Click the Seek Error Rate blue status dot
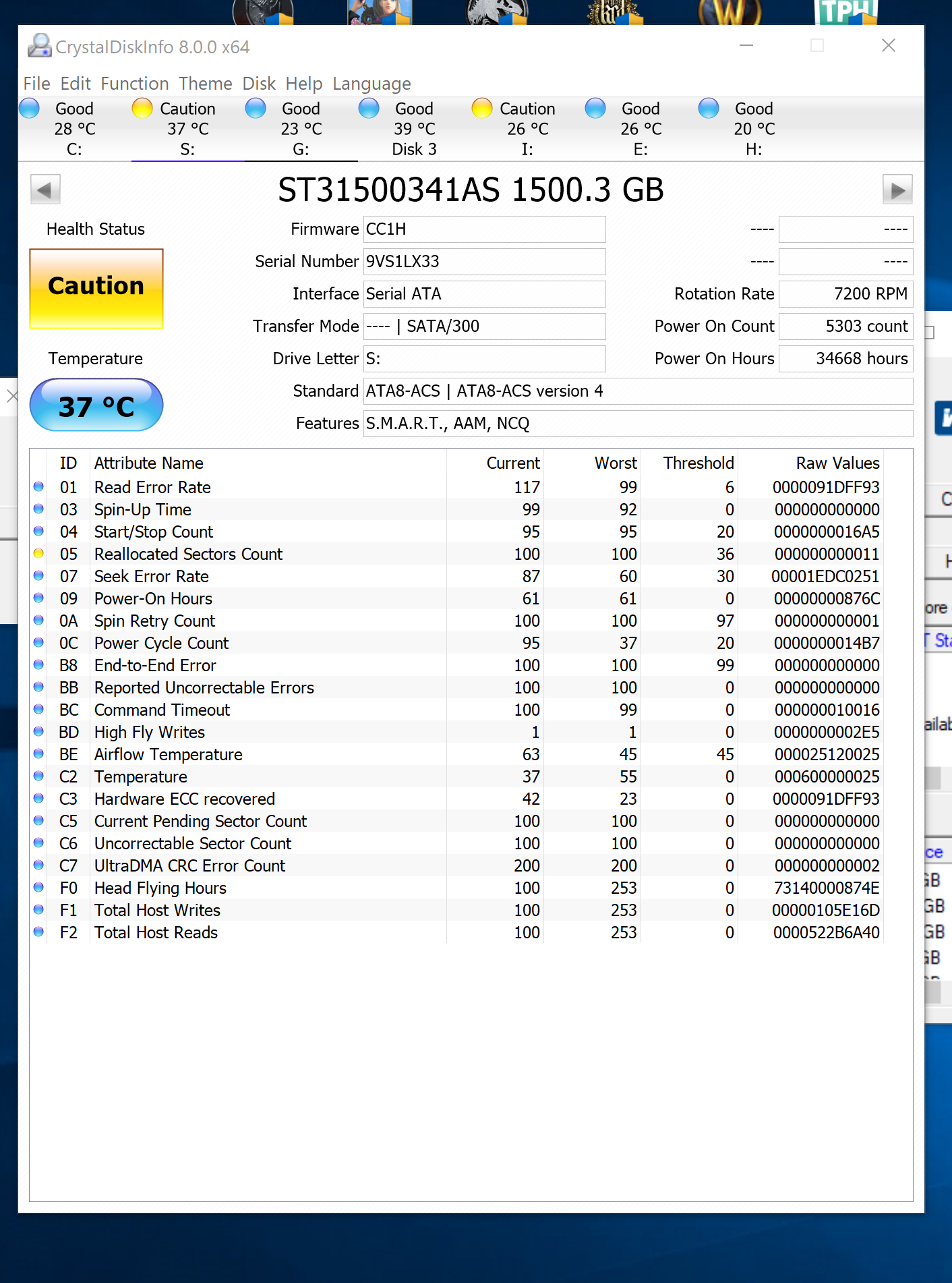Screen dimensions: 952x1283 [38, 576]
